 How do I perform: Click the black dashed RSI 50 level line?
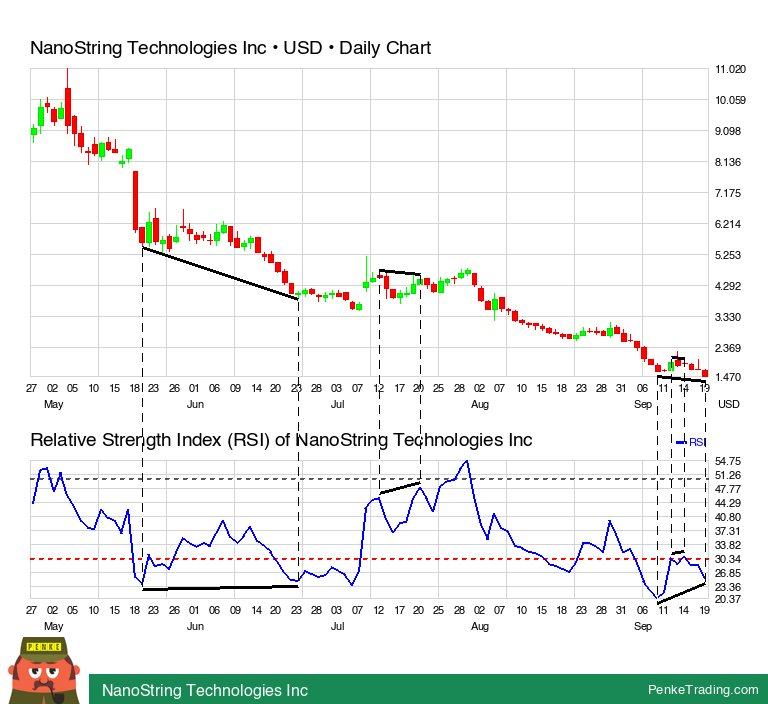(367, 479)
